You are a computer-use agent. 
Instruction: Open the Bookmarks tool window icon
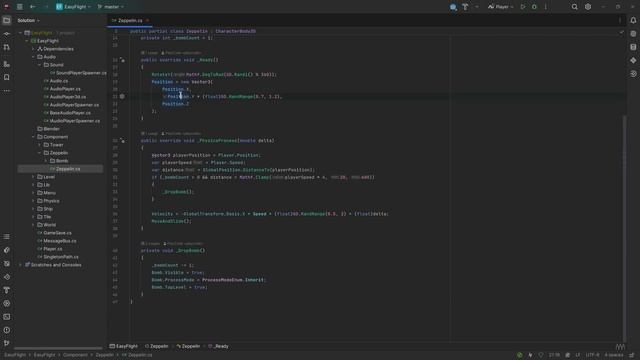pos(7,77)
